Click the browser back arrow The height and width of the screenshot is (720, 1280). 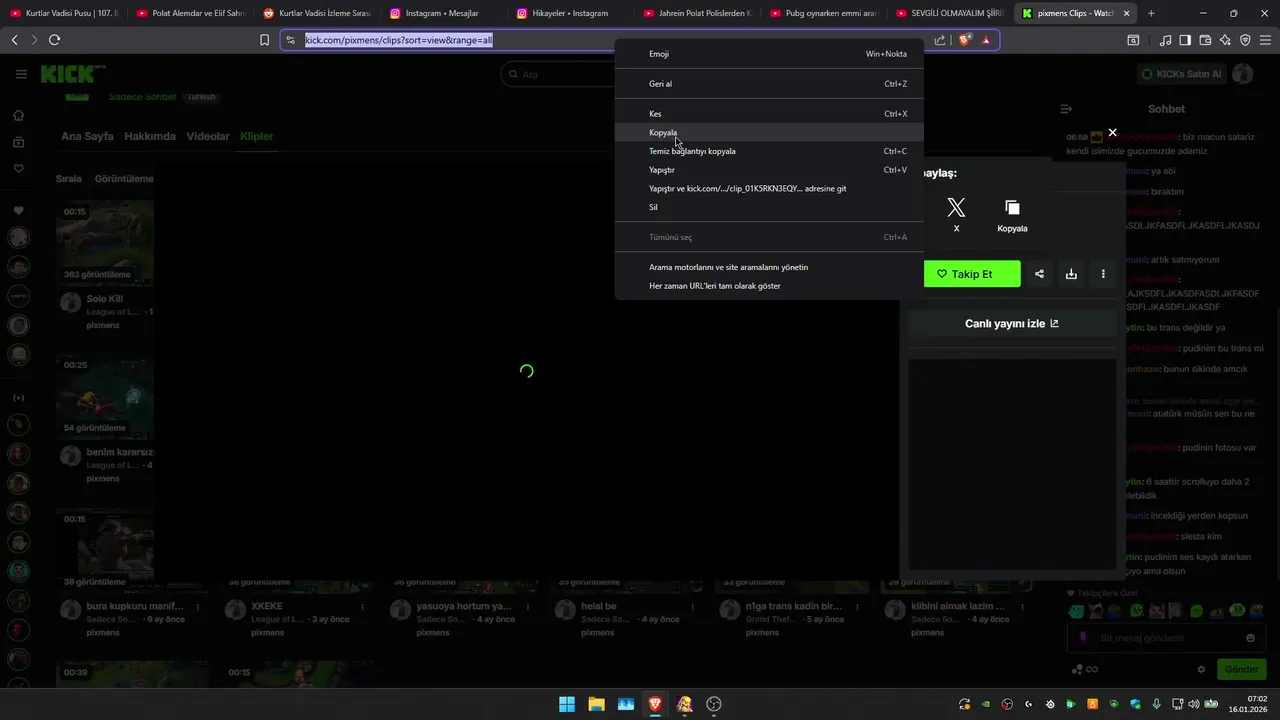pos(14,40)
